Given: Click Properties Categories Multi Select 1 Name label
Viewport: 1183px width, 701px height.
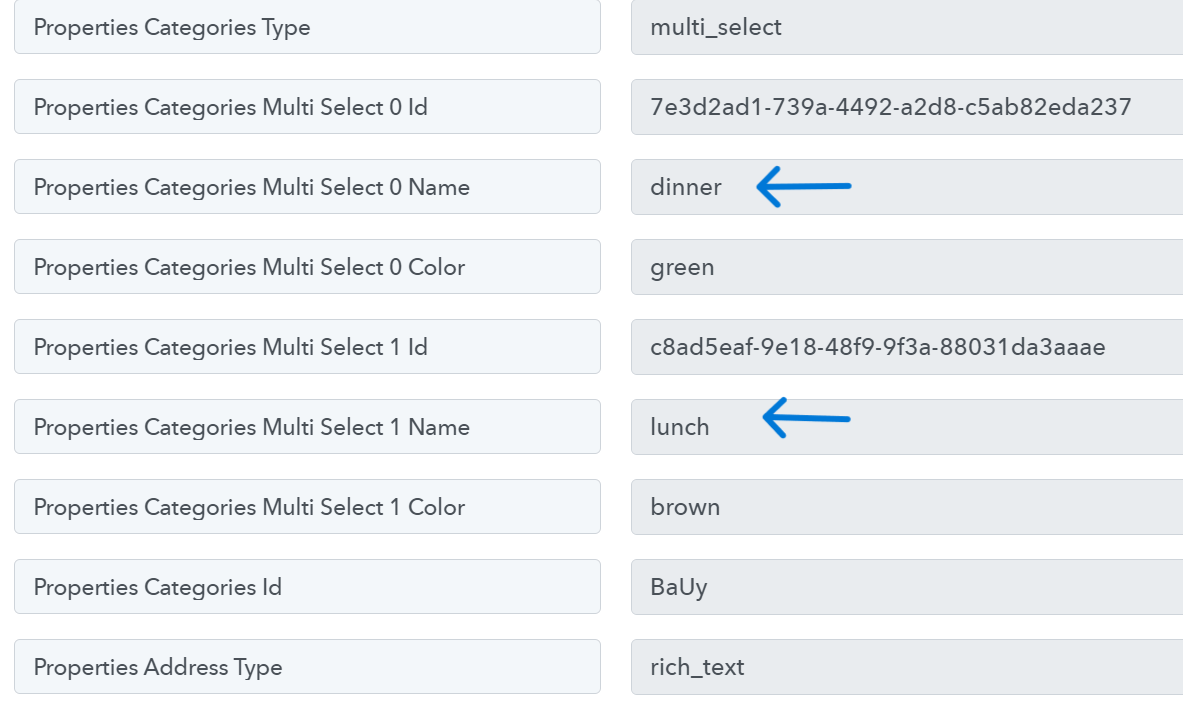Looking at the screenshot, I should 307,426.
